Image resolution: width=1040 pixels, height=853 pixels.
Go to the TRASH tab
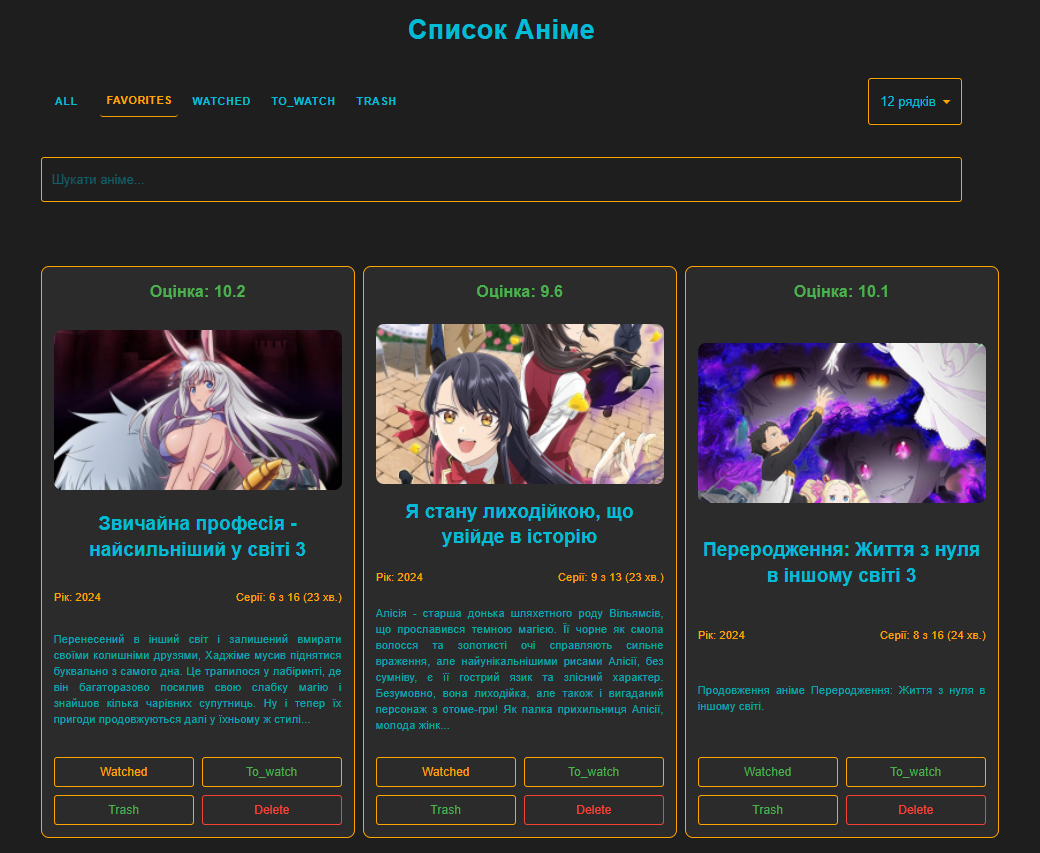(x=376, y=101)
